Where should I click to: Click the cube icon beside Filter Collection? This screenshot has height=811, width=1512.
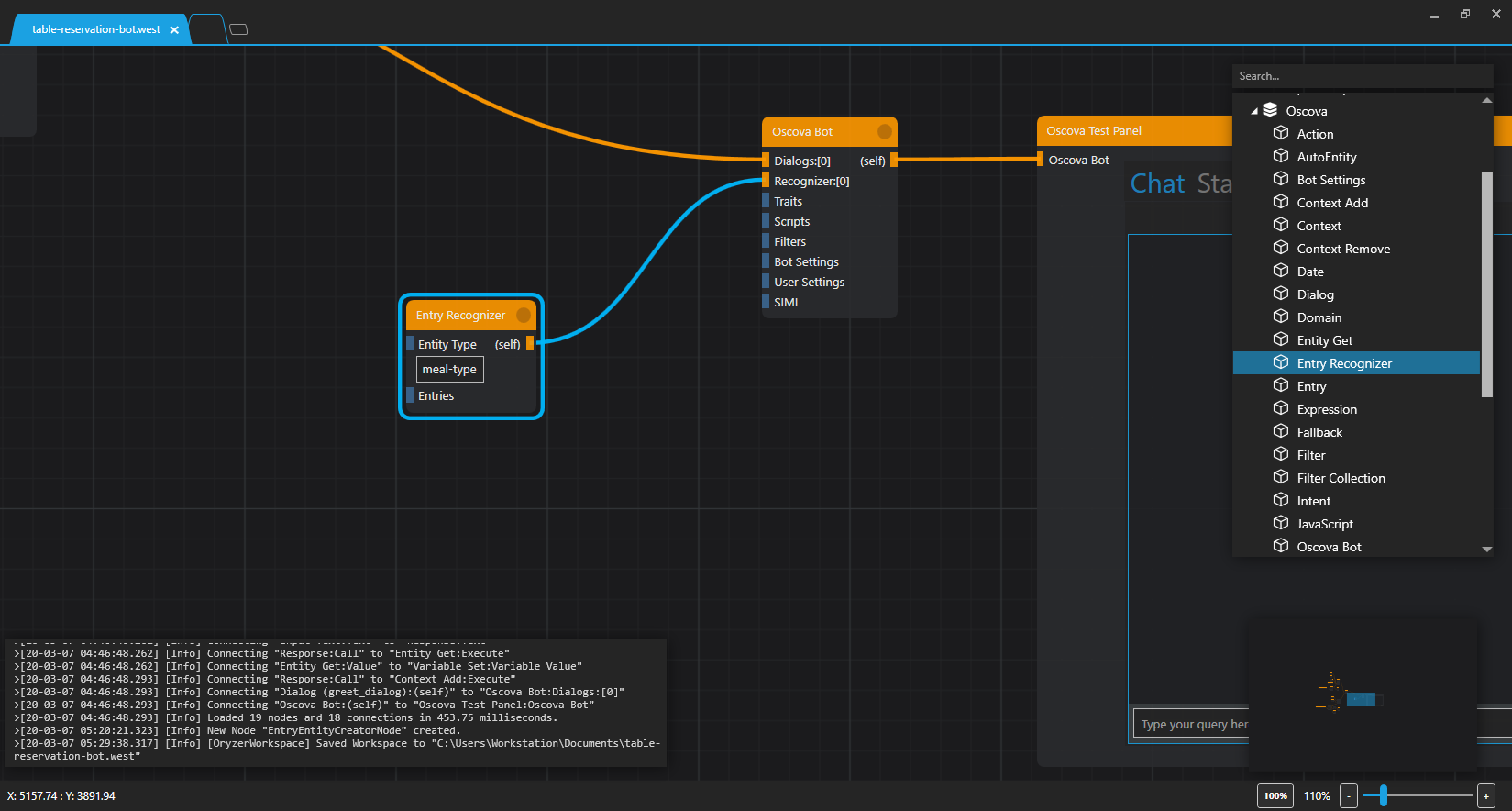tap(1281, 477)
